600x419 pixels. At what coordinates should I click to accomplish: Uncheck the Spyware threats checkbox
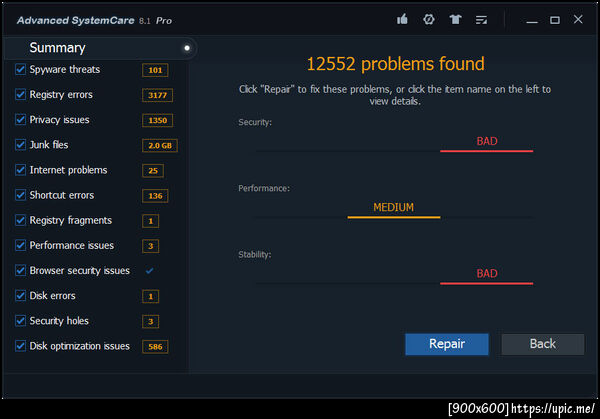pyautogui.click(x=20, y=69)
